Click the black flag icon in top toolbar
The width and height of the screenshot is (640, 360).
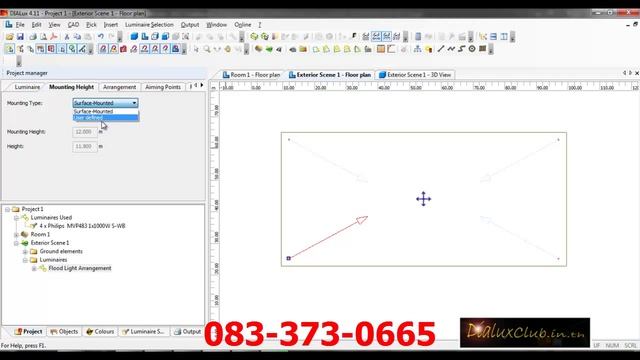tap(354, 37)
